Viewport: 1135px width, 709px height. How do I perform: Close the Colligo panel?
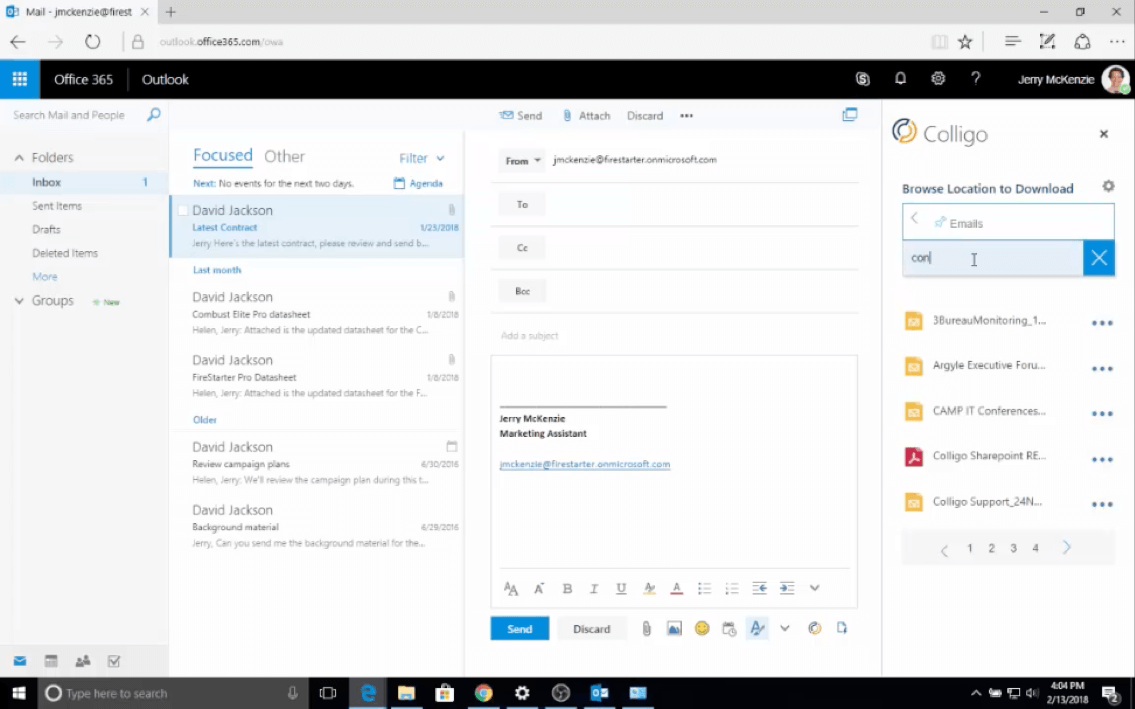click(1104, 134)
